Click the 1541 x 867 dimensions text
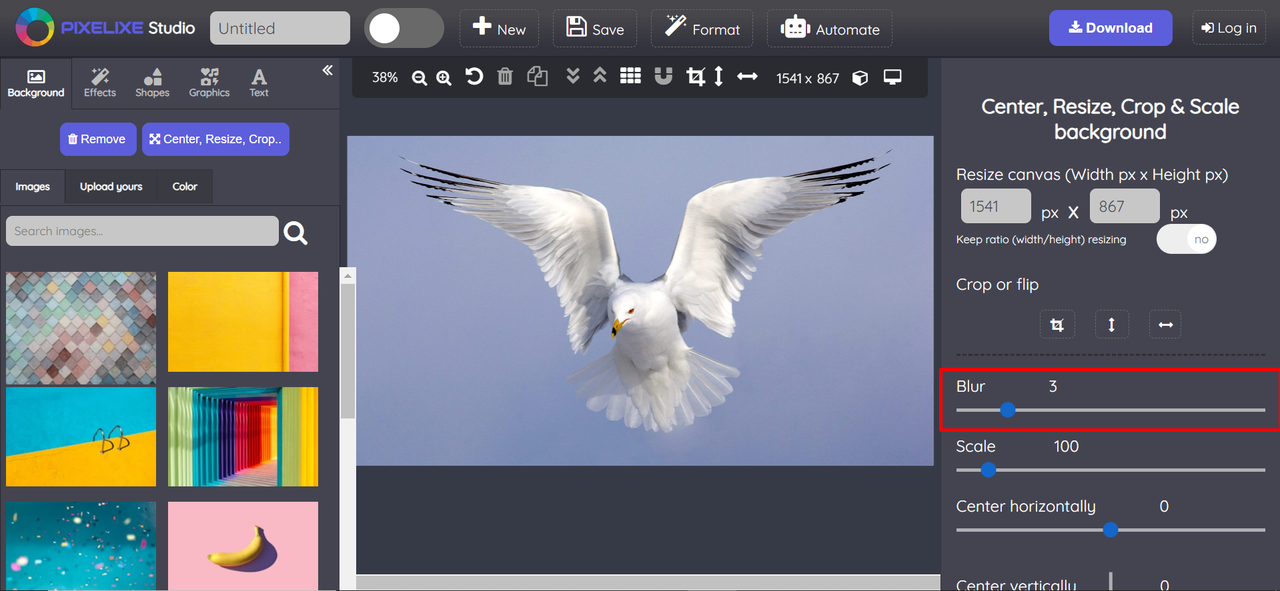The width and height of the screenshot is (1280, 591). tap(808, 78)
